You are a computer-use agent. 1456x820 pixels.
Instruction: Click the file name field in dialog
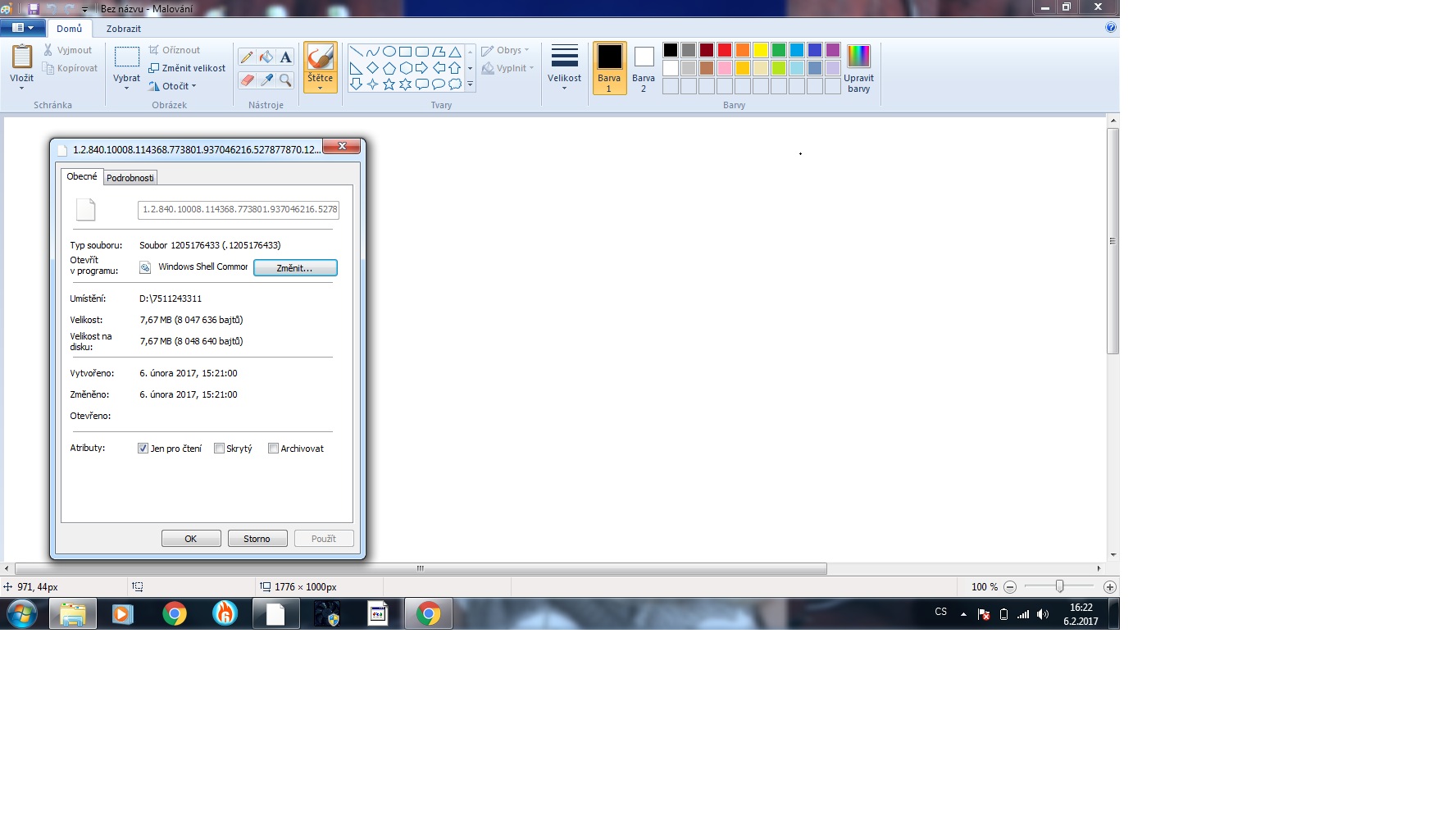point(239,210)
